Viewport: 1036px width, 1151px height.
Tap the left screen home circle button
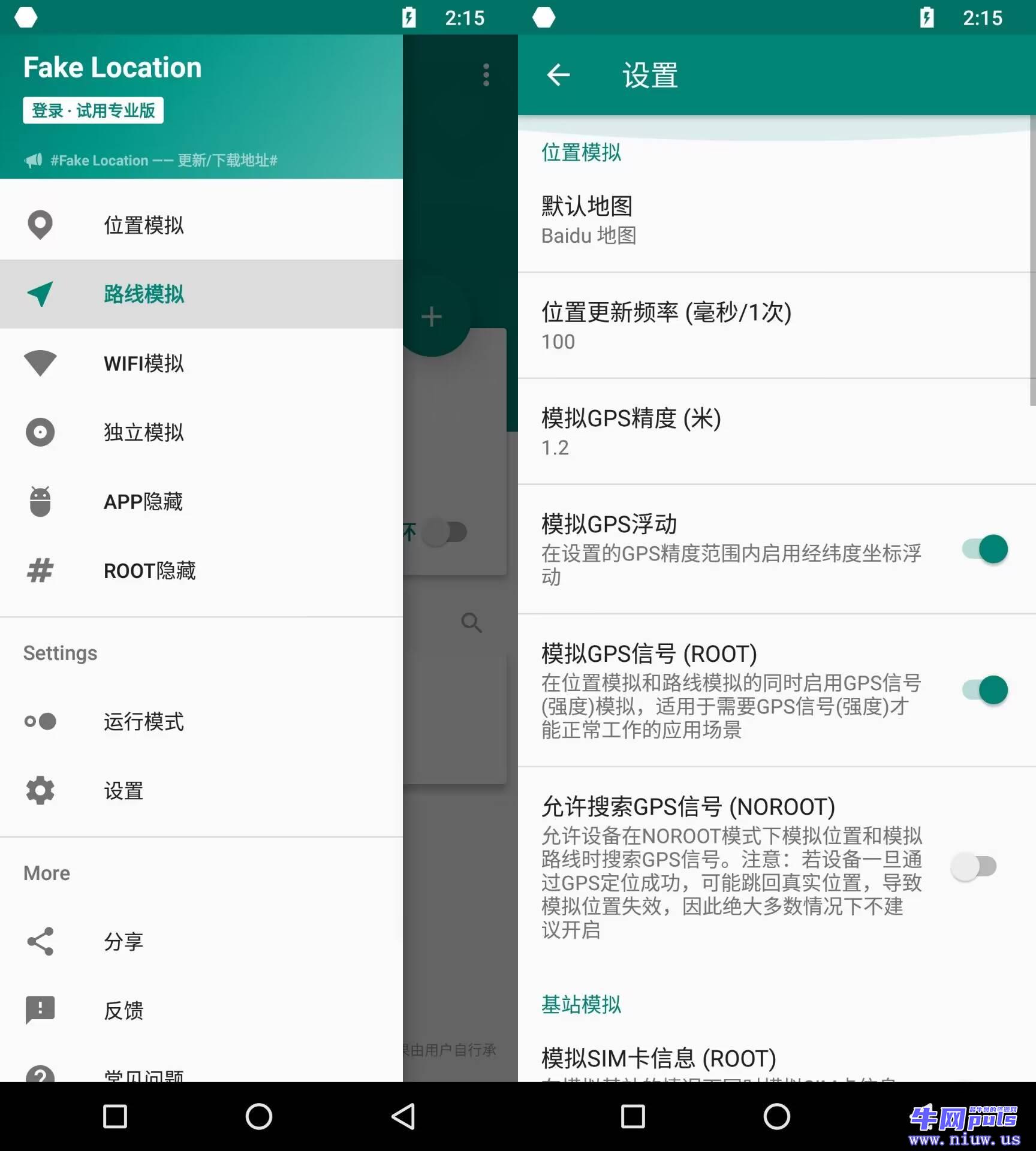pyautogui.click(x=259, y=1117)
